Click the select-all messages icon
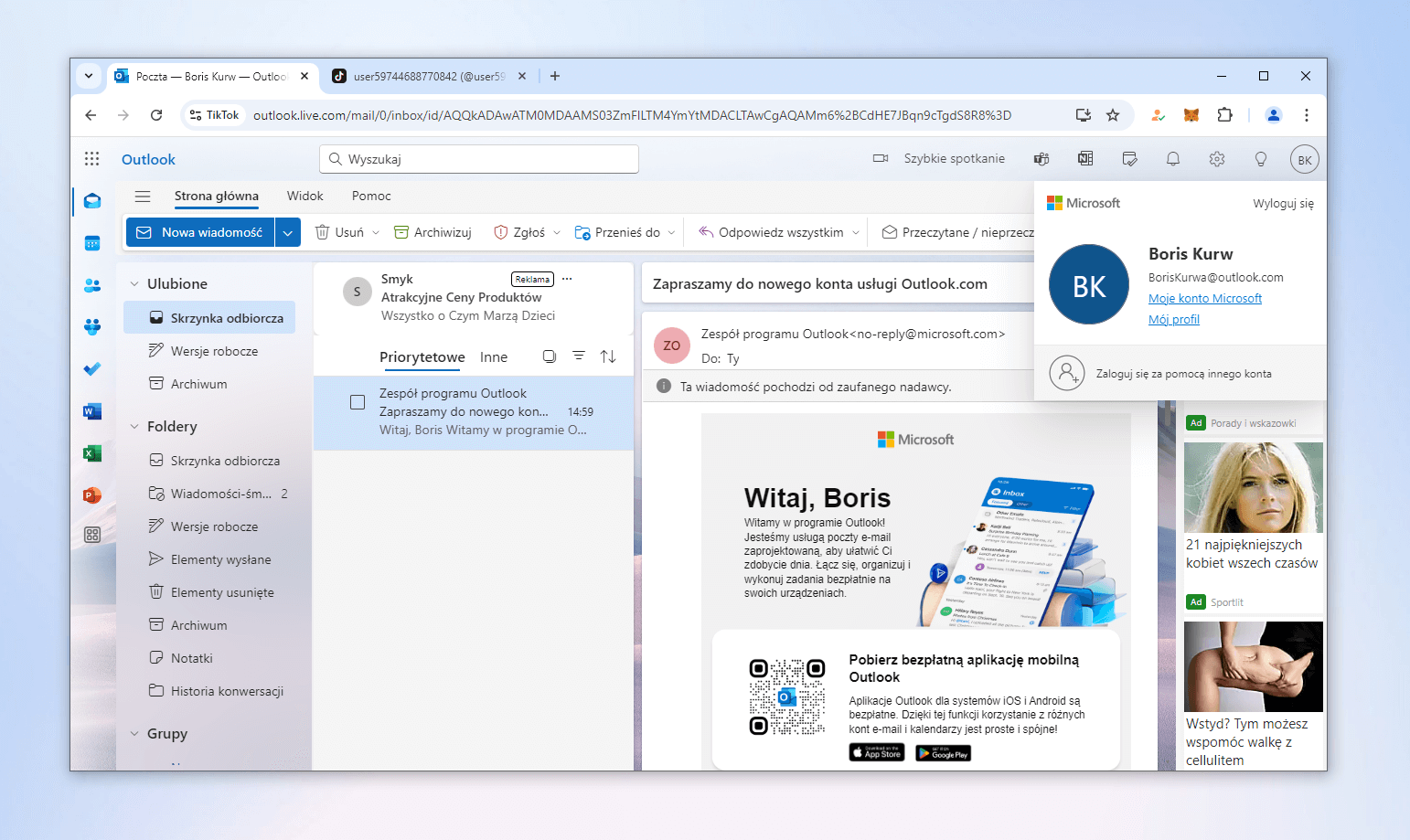1410x840 pixels. coord(549,356)
